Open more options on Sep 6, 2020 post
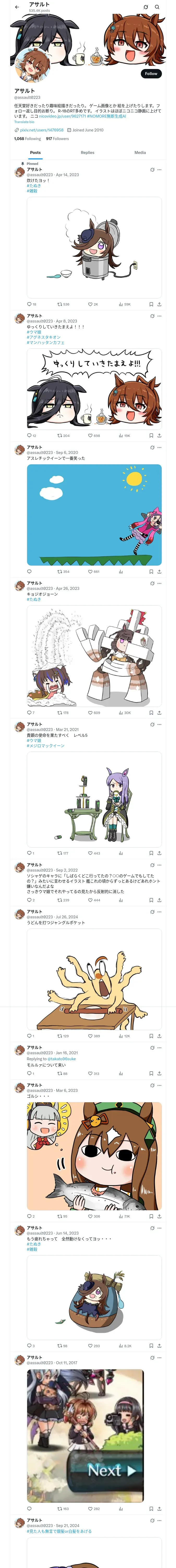This screenshot has width=176, height=1568. (160, 447)
